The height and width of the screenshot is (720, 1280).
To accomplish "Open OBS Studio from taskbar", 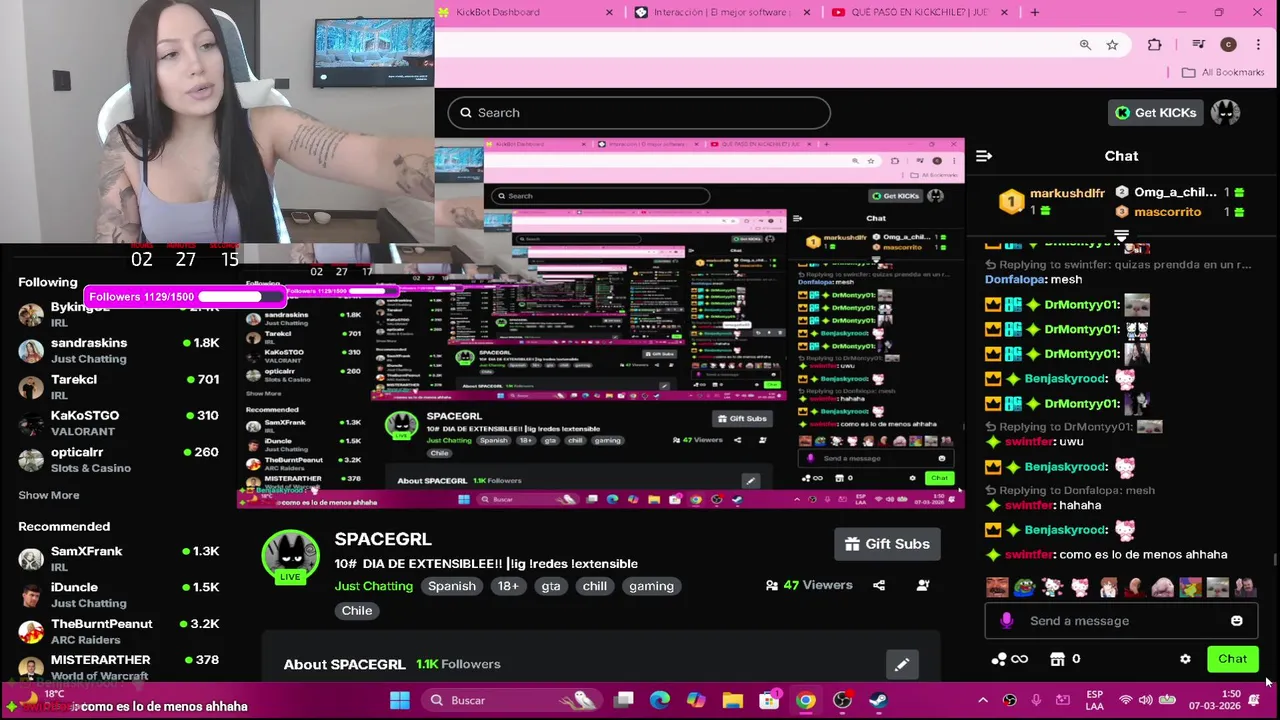I will 842,700.
